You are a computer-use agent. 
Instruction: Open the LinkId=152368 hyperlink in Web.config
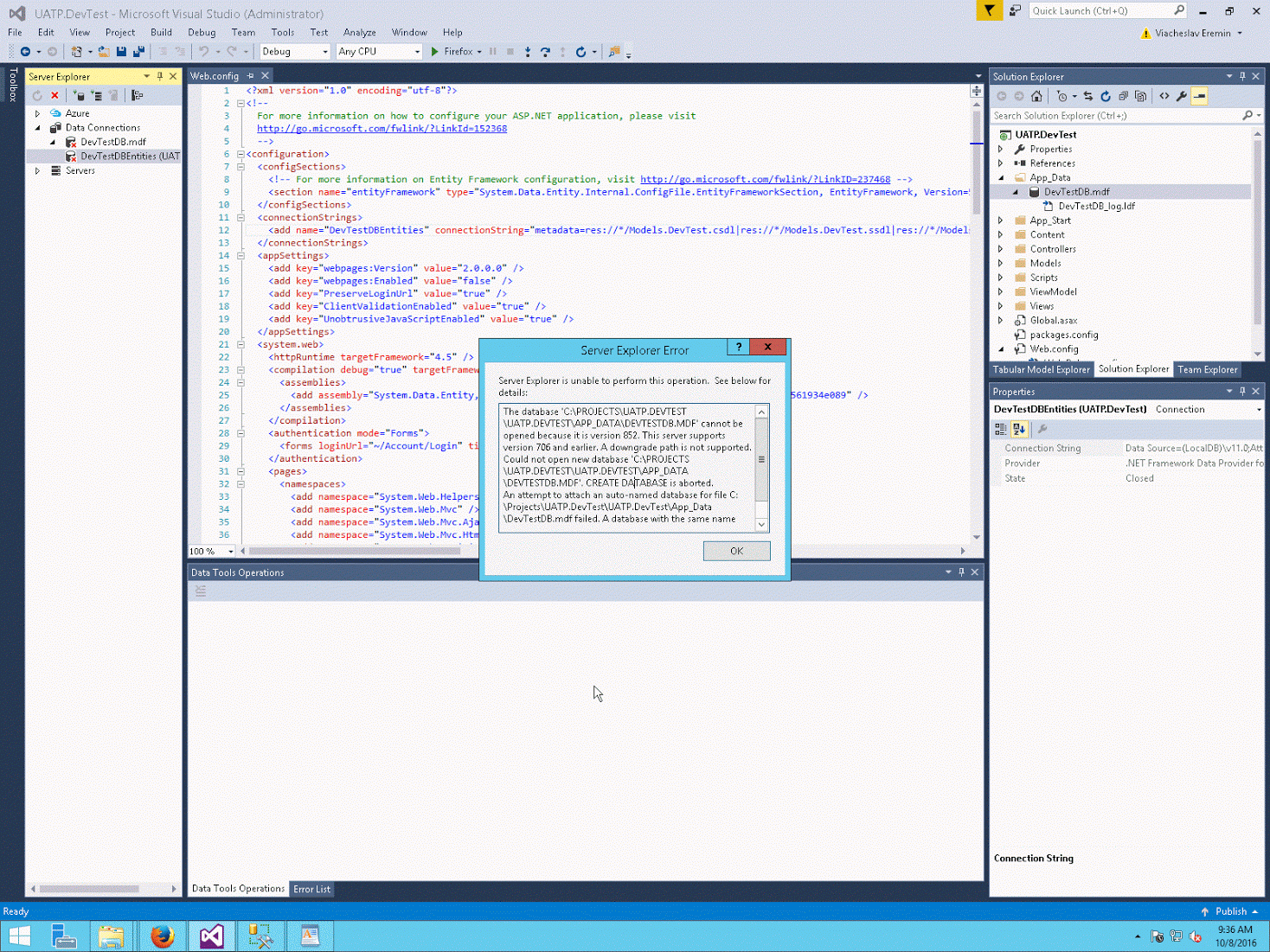point(382,129)
